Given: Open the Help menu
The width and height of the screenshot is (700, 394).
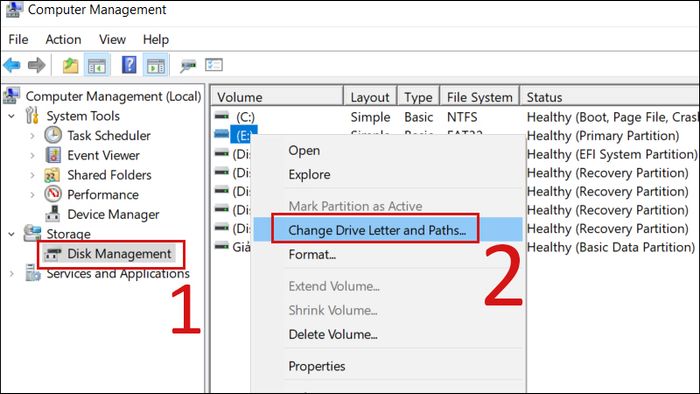Looking at the screenshot, I should point(156,39).
